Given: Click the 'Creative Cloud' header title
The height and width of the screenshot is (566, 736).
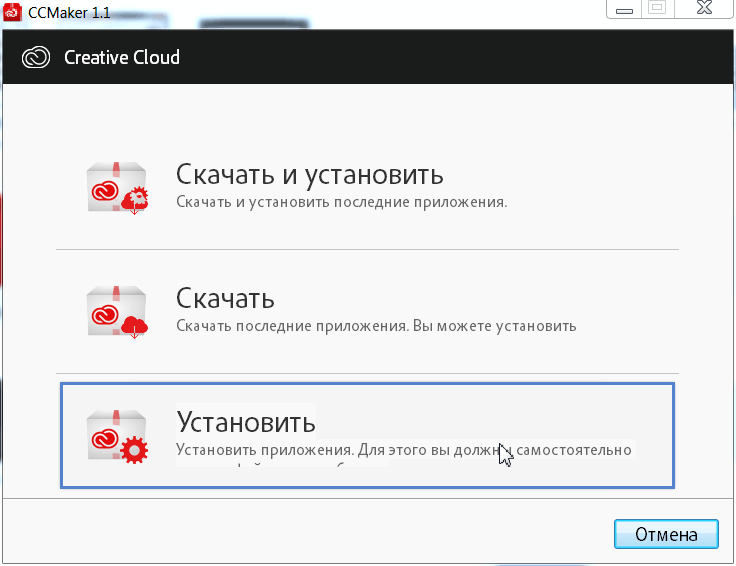Looking at the screenshot, I should pos(122,57).
